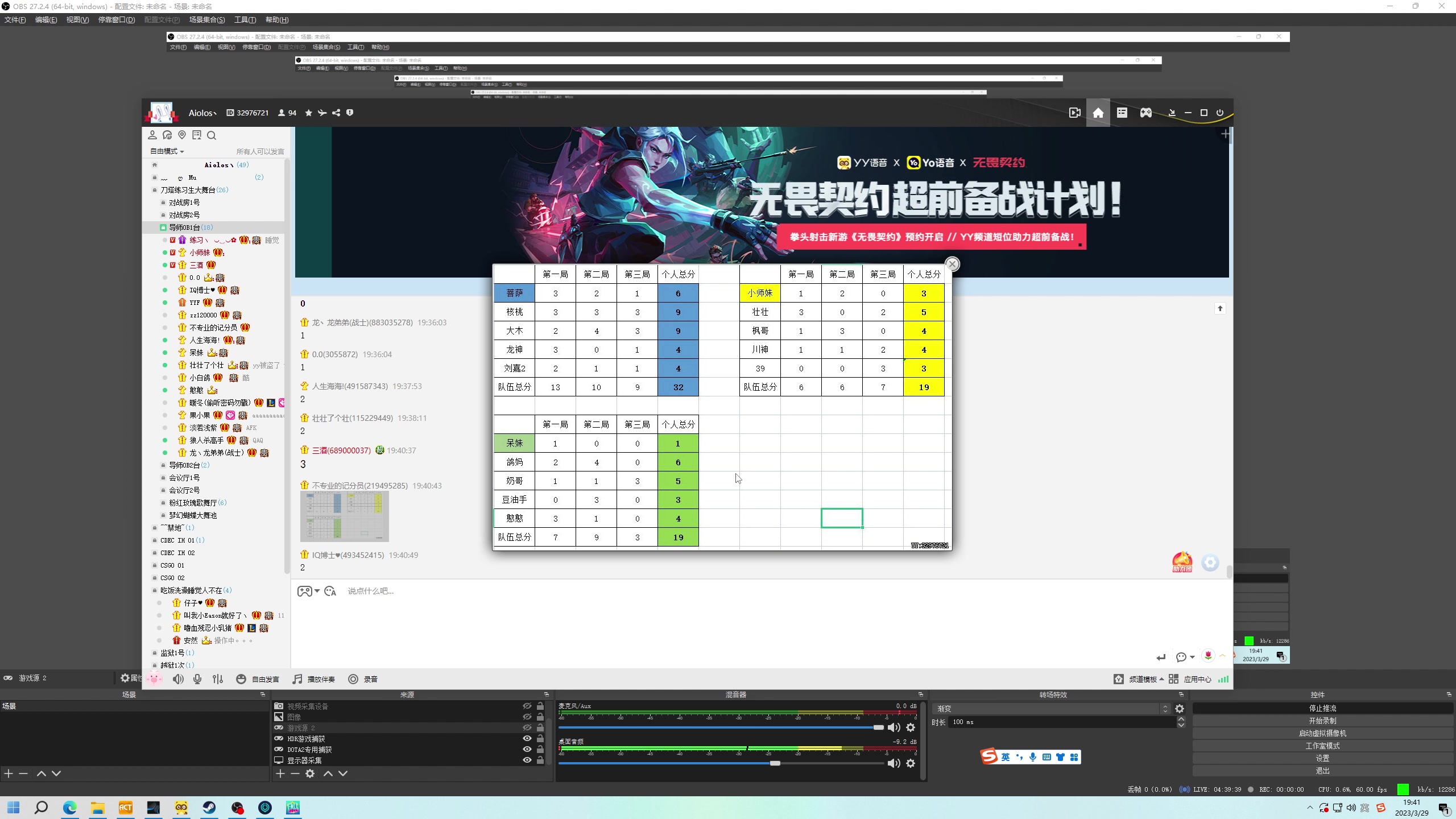Click the YY speaker volume icon
This screenshot has width=1456, height=819.
pos(178,679)
